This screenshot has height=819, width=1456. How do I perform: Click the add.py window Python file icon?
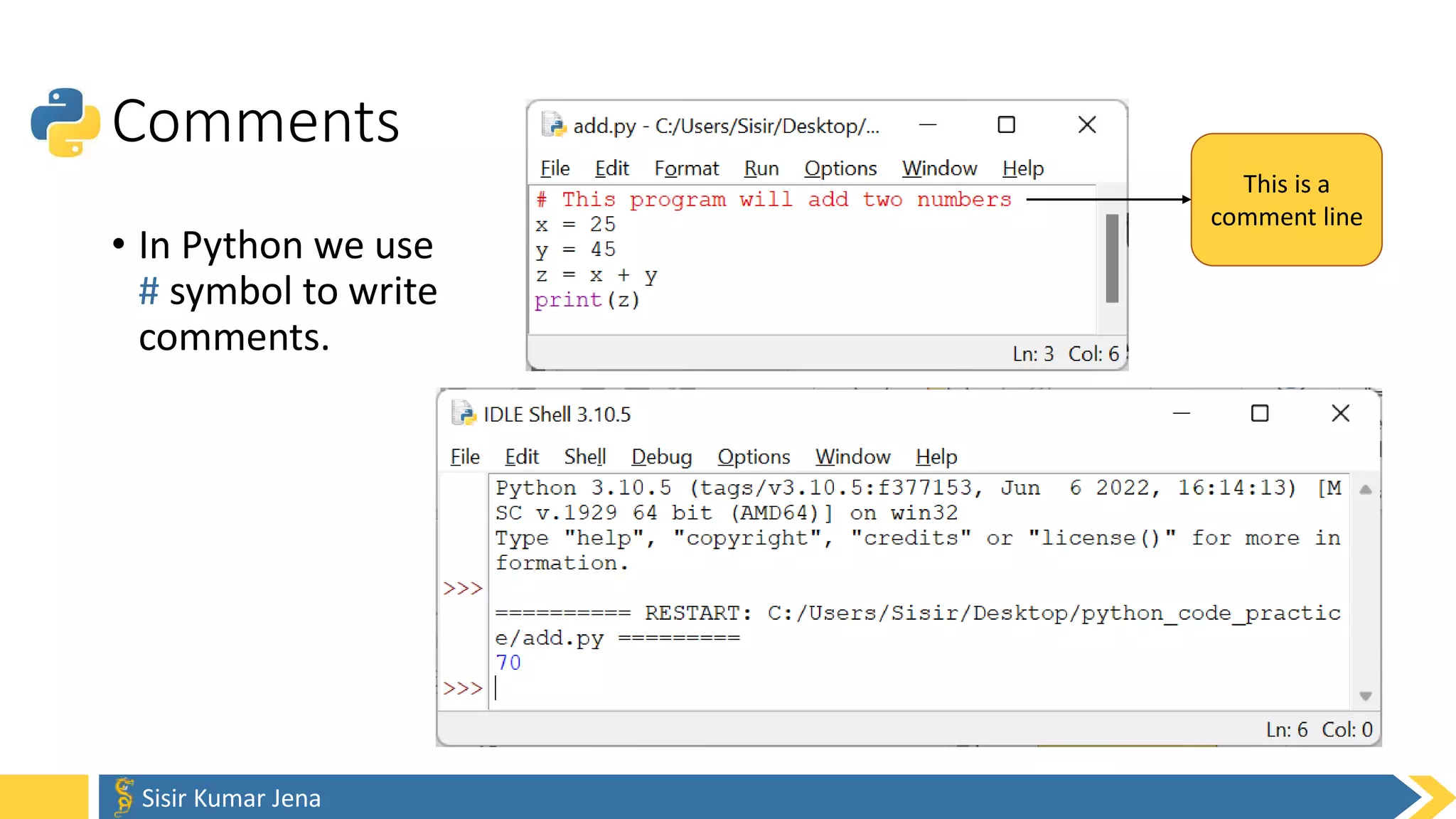[553, 124]
